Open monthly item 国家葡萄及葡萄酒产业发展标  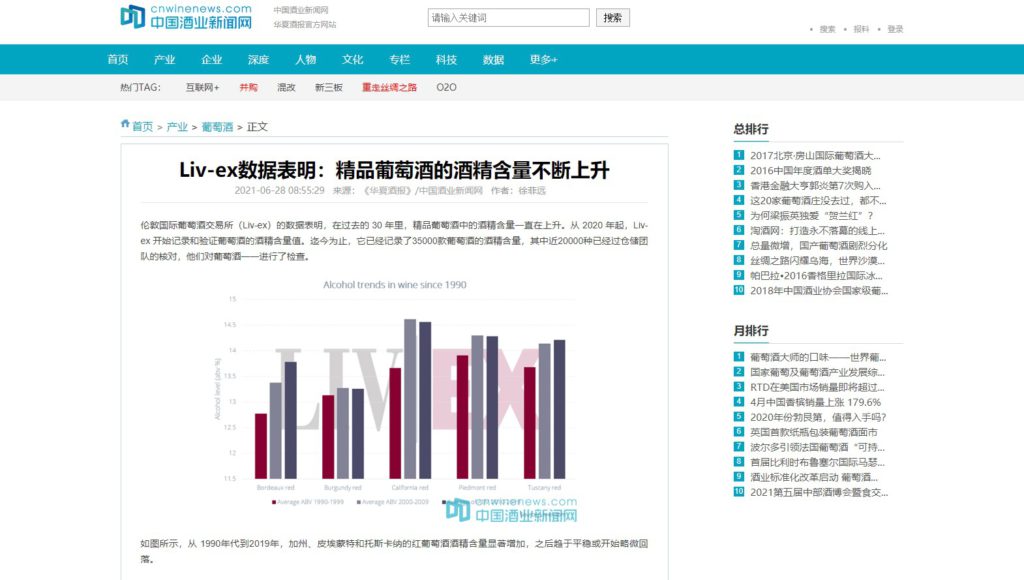click(x=817, y=372)
